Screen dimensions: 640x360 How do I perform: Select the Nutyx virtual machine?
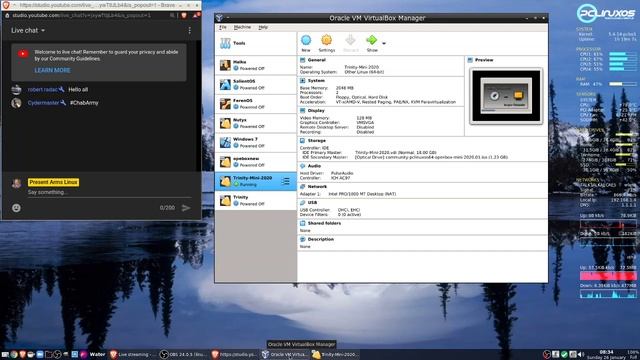pos(256,123)
